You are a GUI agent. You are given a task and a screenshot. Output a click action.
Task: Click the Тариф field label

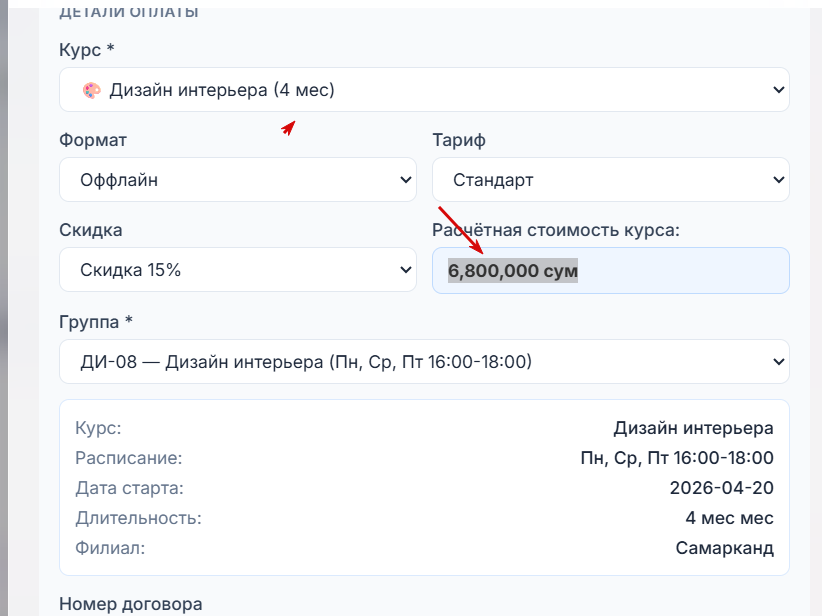(x=459, y=140)
